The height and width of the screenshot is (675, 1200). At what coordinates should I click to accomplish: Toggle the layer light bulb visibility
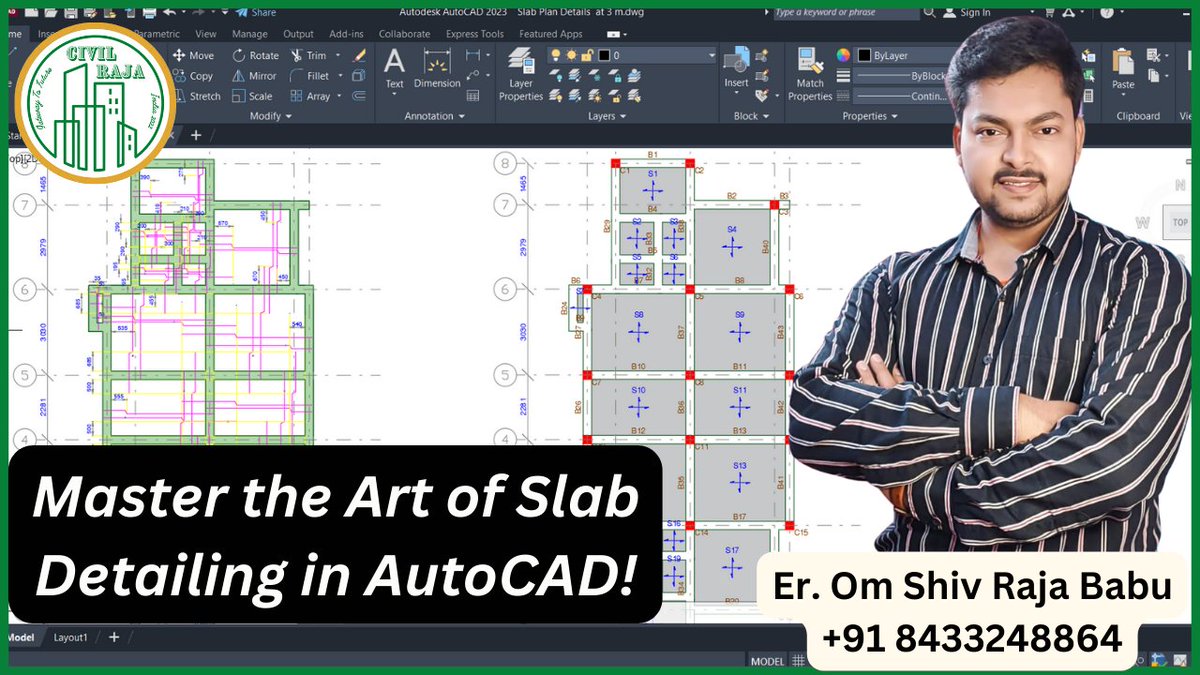[x=557, y=55]
